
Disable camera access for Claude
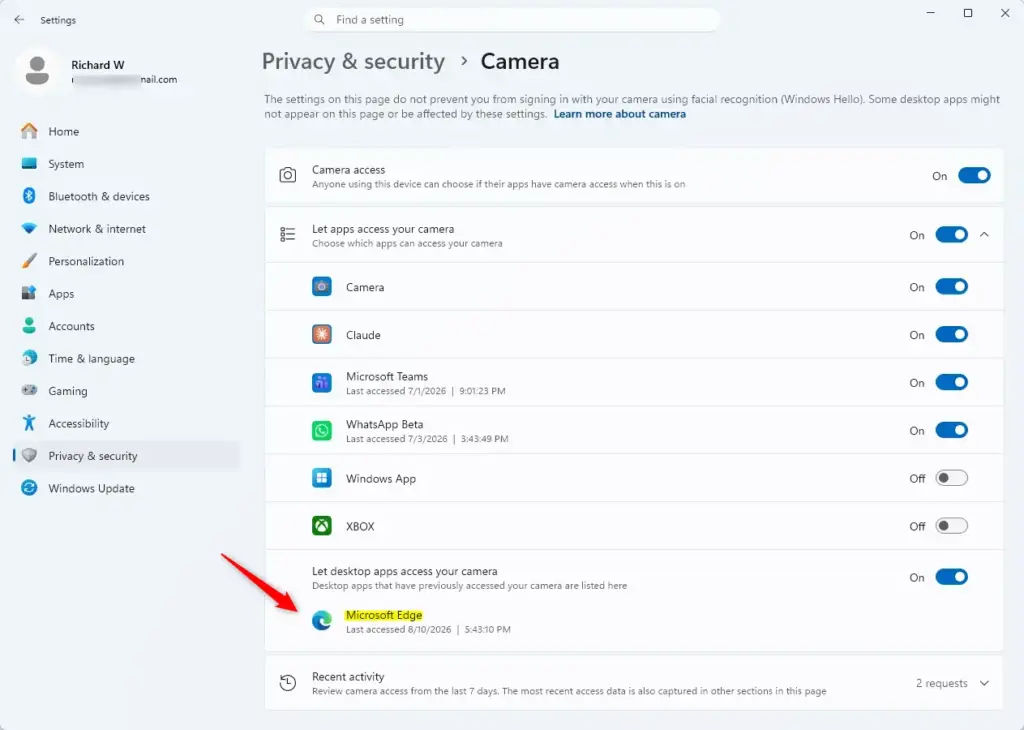[951, 334]
